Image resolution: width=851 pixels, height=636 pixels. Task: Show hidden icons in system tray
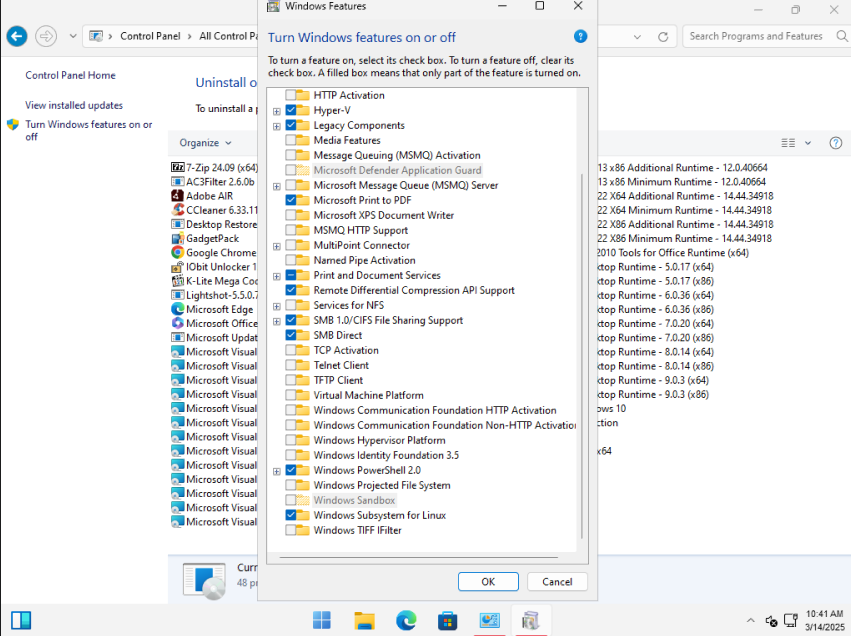coord(751,620)
